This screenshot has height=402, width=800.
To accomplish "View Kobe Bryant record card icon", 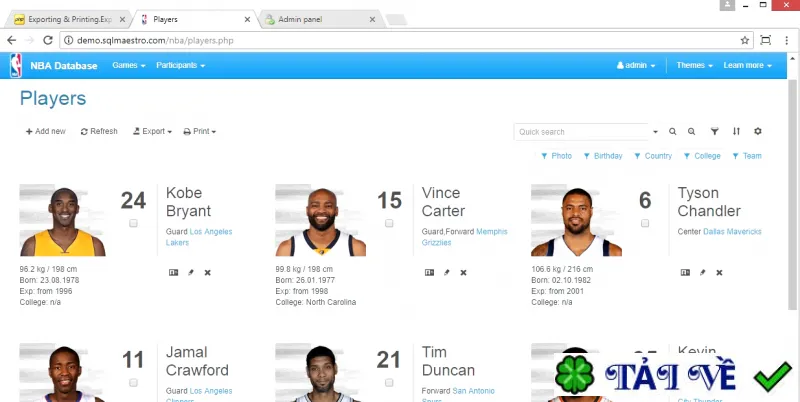I will click(x=173, y=272).
